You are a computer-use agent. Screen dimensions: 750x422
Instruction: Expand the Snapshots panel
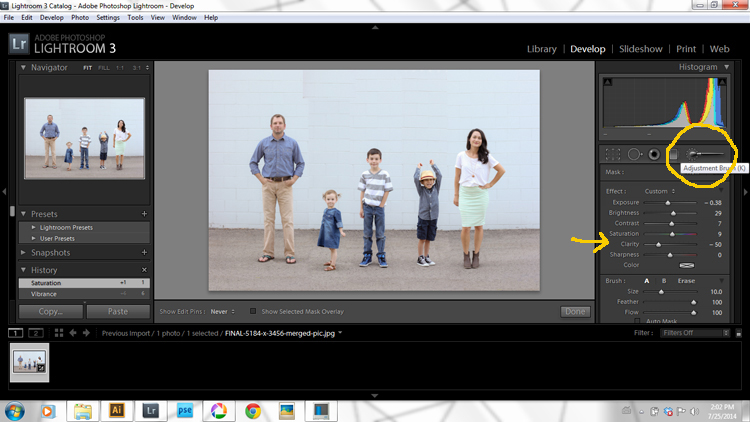coord(23,252)
